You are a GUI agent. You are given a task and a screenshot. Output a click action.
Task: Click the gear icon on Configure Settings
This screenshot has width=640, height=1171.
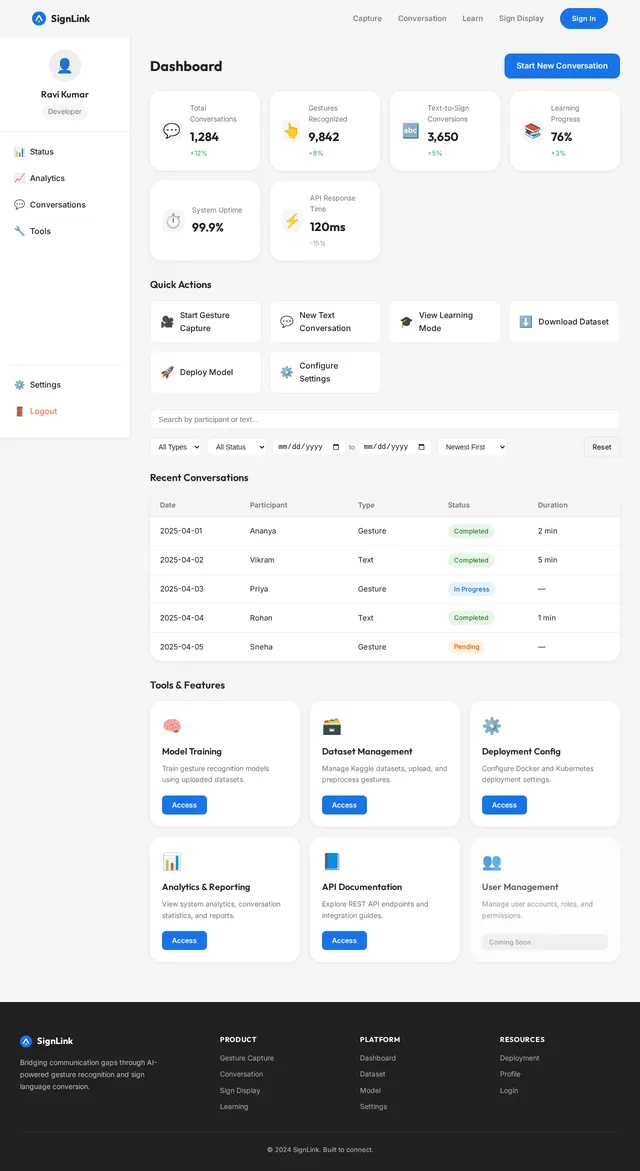(x=287, y=372)
